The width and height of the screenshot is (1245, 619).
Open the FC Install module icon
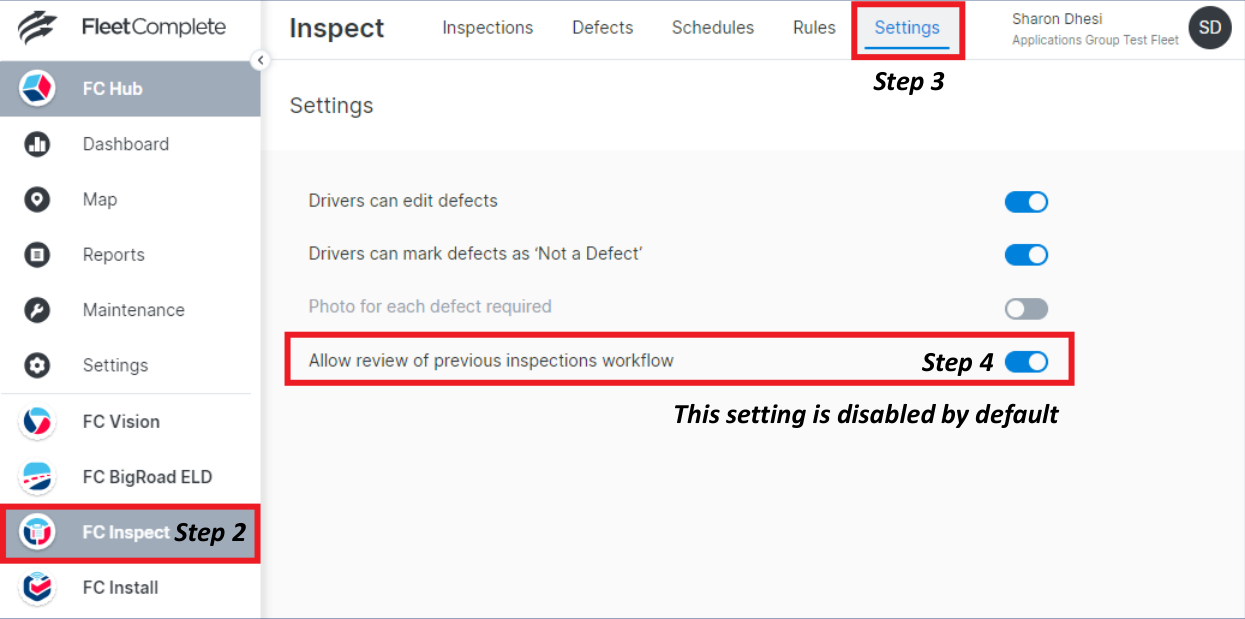pos(36,588)
